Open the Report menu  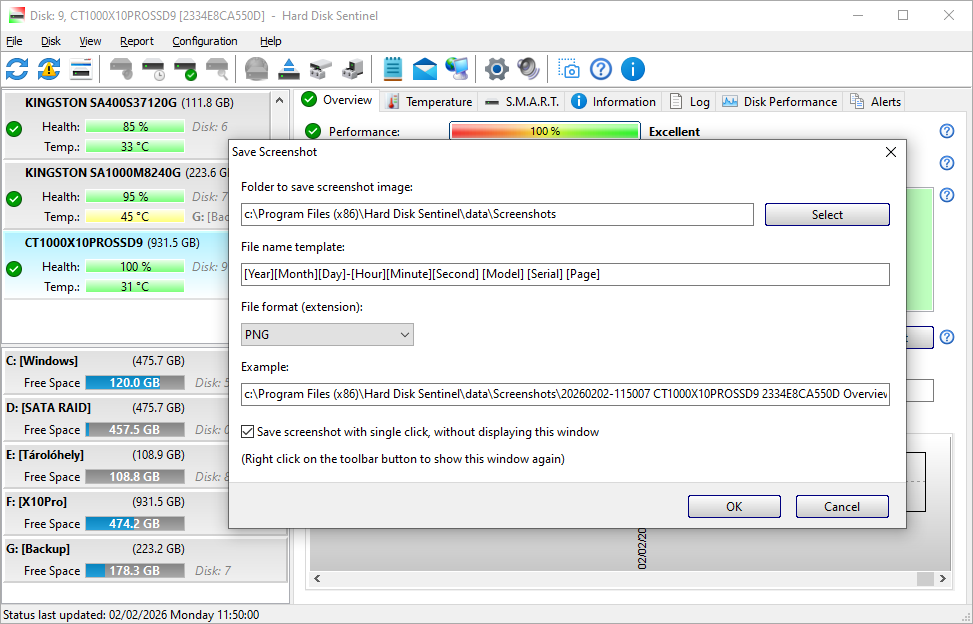(137, 41)
